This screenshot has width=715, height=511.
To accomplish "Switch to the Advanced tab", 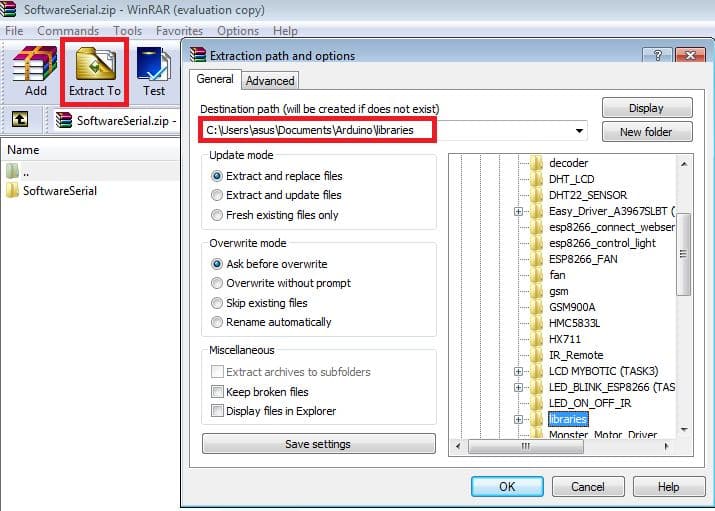I will [x=270, y=81].
